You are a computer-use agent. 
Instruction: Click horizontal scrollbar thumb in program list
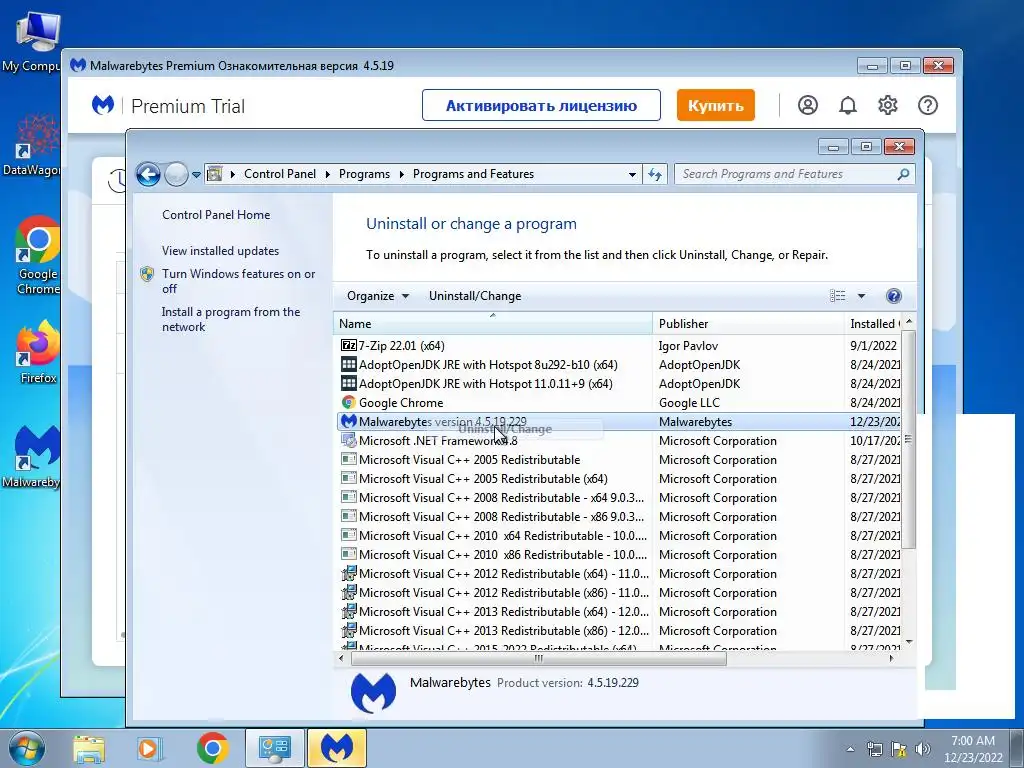click(x=539, y=658)
